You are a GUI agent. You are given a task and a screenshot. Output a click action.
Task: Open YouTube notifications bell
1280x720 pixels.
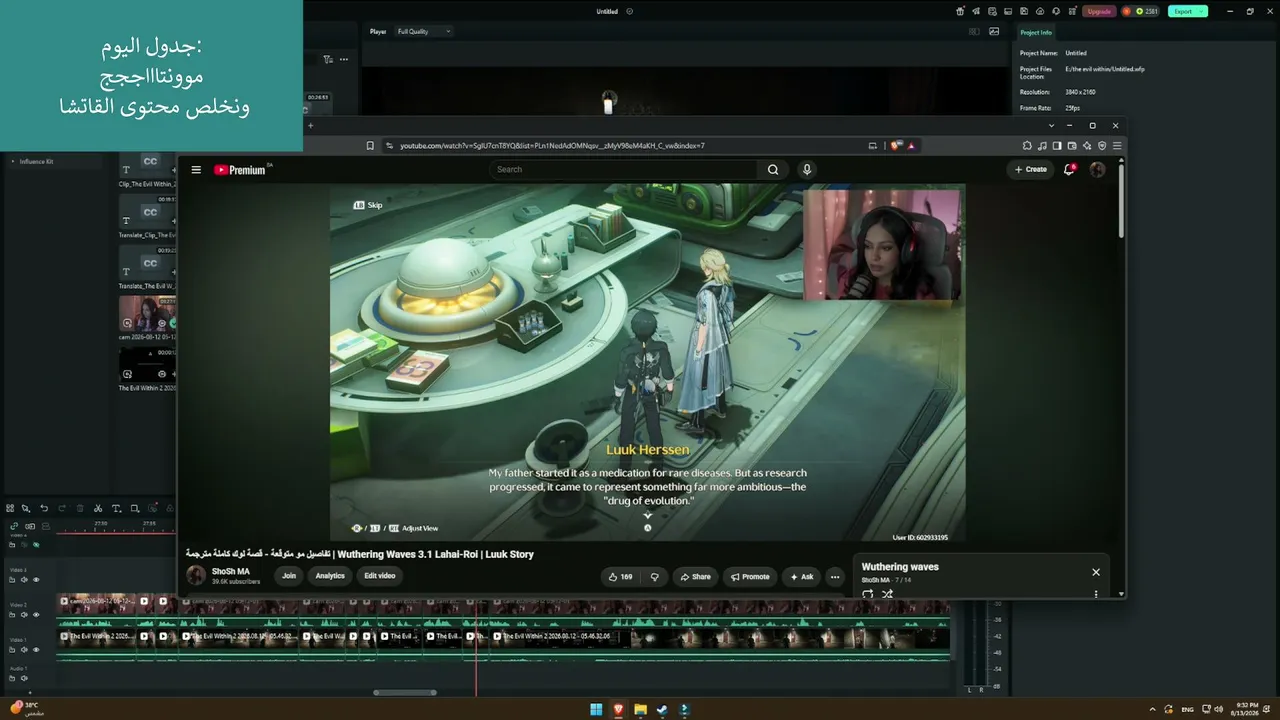coord(1069,170)
